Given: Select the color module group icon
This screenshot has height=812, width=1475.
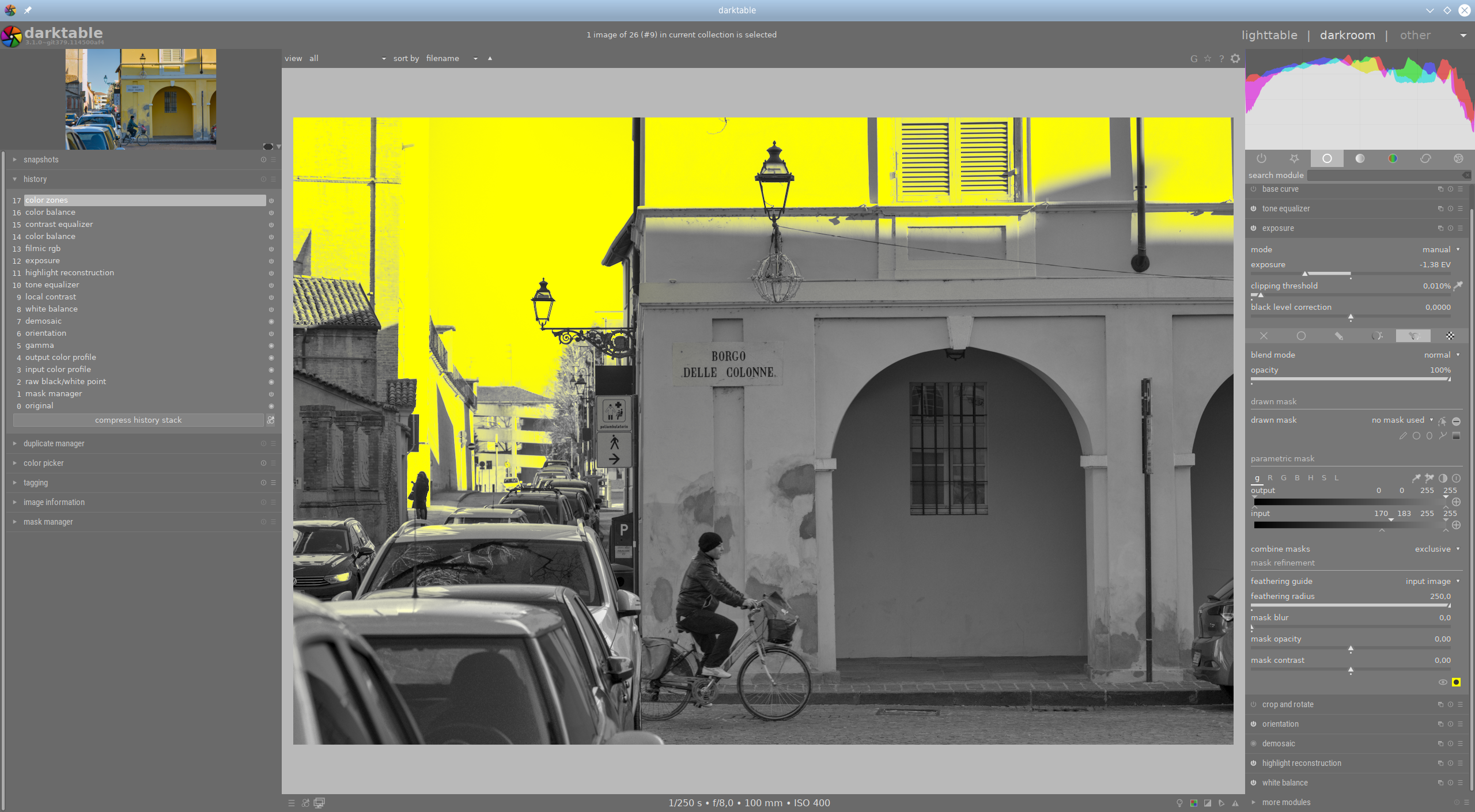Looking at the screenshot, I should click(x=1393, y=158).
